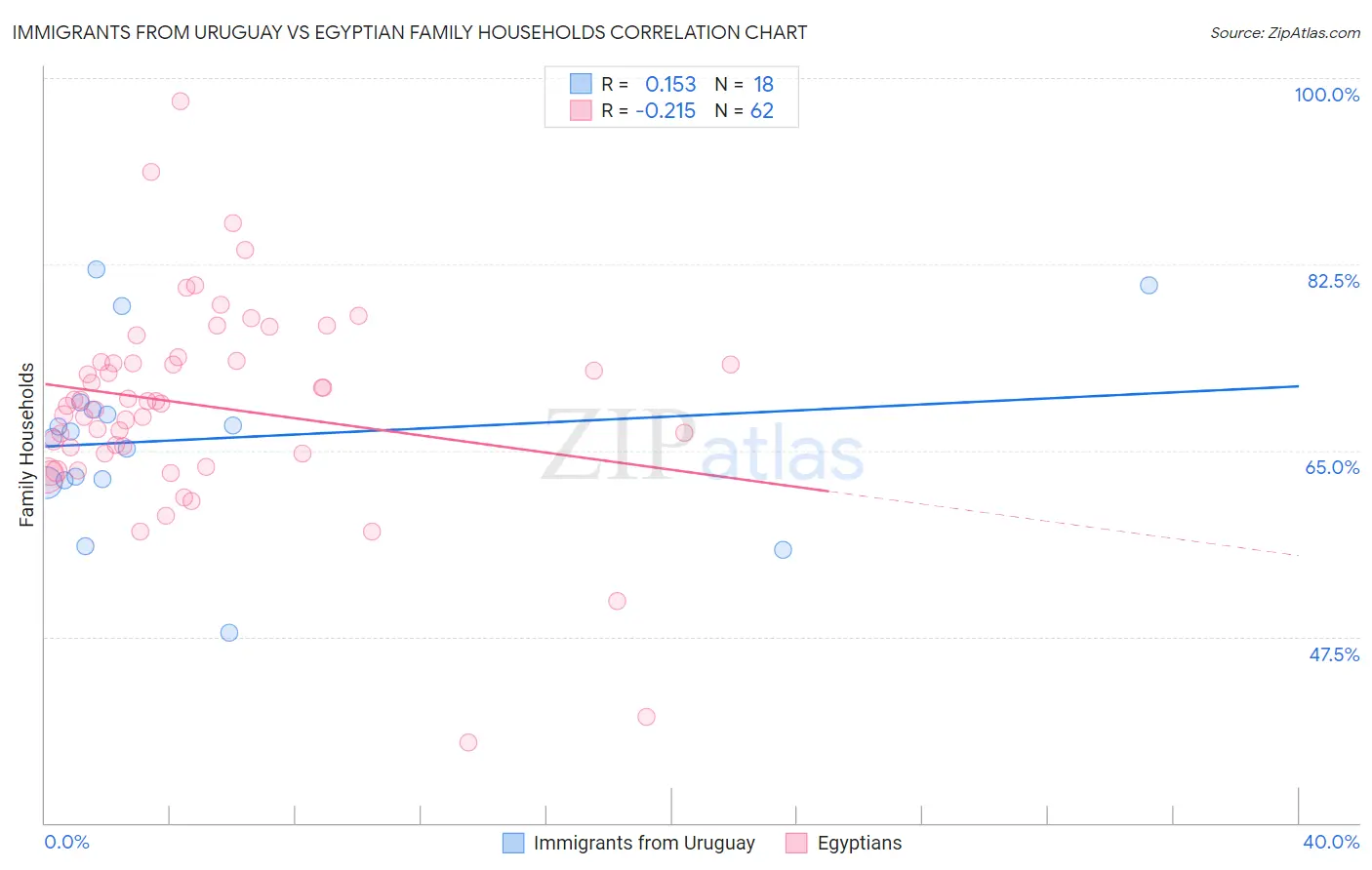Select the far-right blue data point

pyautogui.click(x=1149, y=285)
